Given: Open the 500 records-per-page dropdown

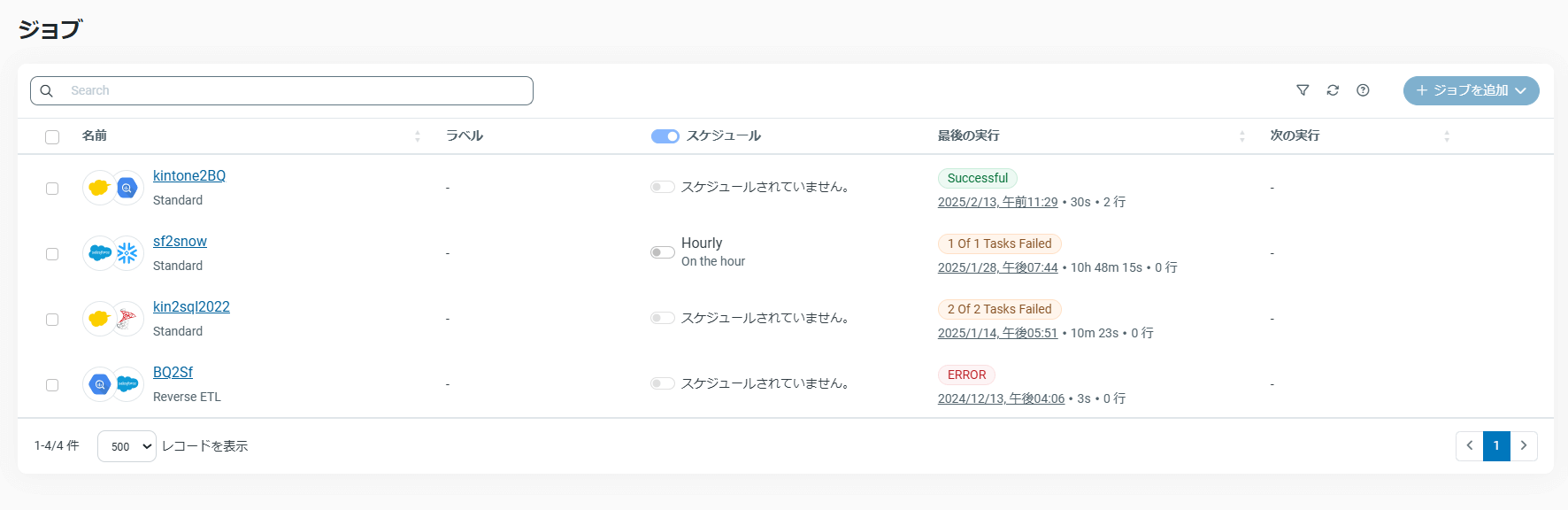Looking at the screenshot, I should [x=127, y=446].
